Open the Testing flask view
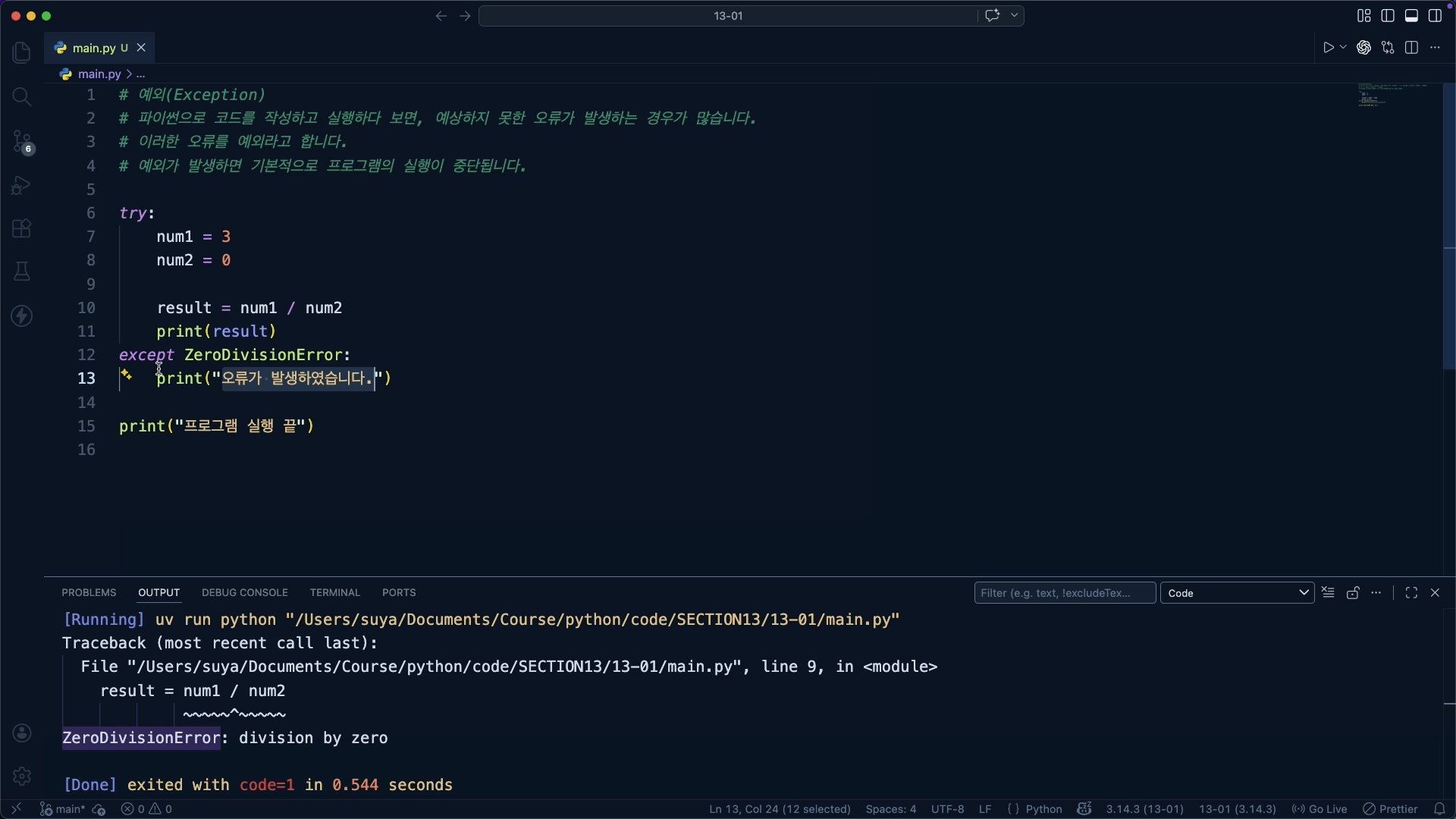Screen dimensions: 1456x819 (x=21, y=271)
